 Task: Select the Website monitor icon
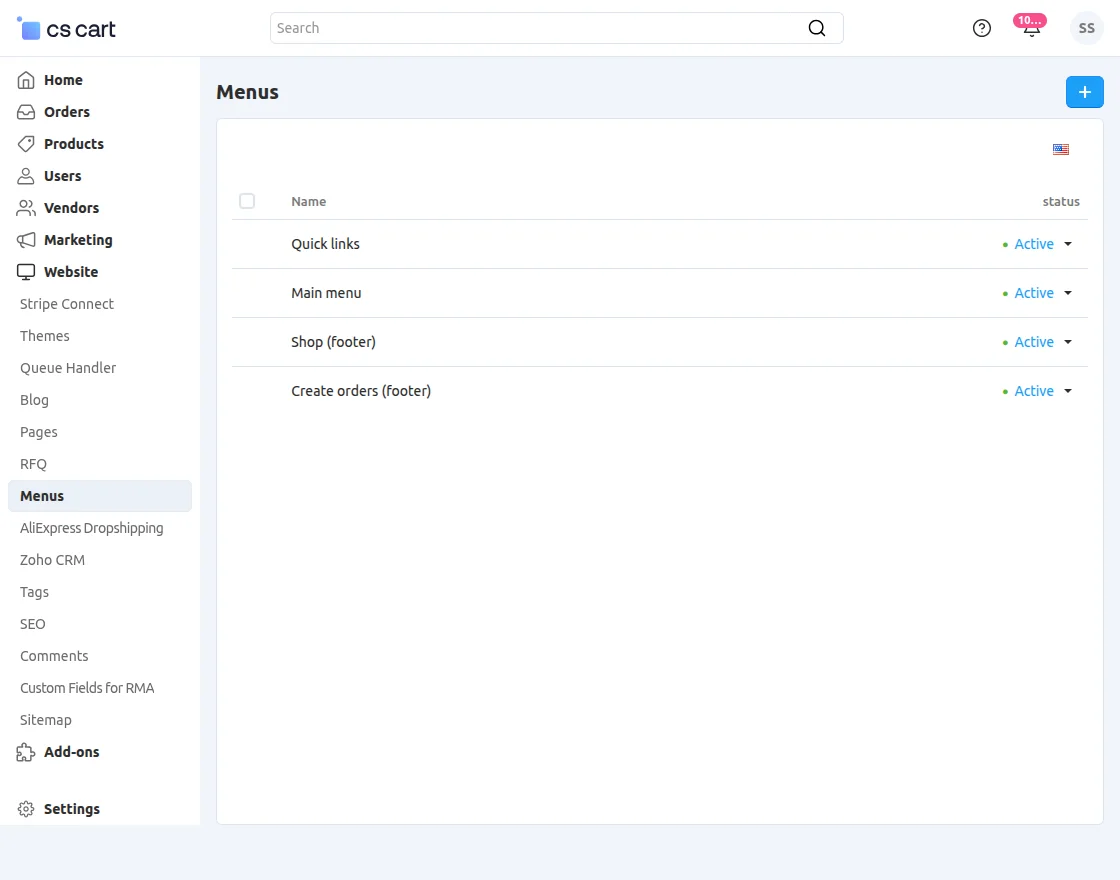coord(25,271)
